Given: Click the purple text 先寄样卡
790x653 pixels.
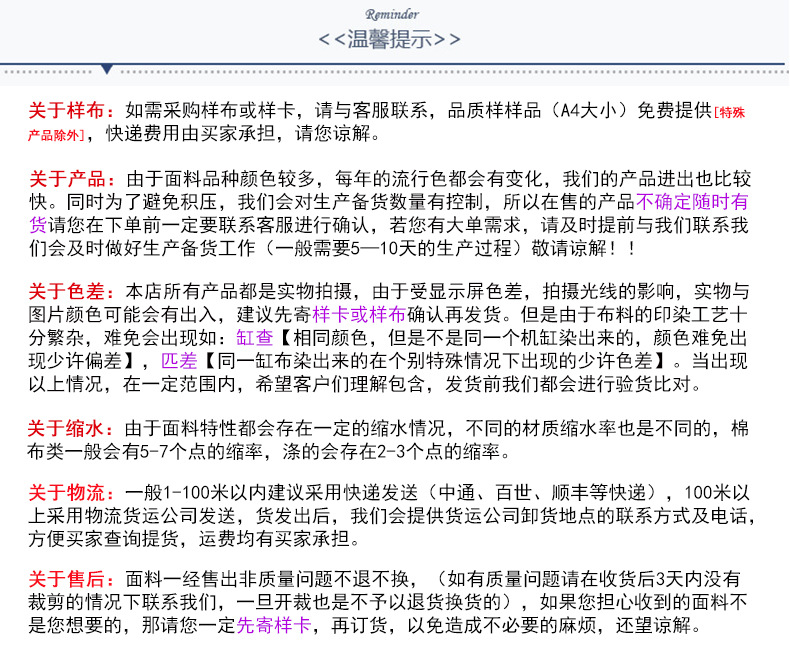Looking at the screenshot, I should [274, 626].
